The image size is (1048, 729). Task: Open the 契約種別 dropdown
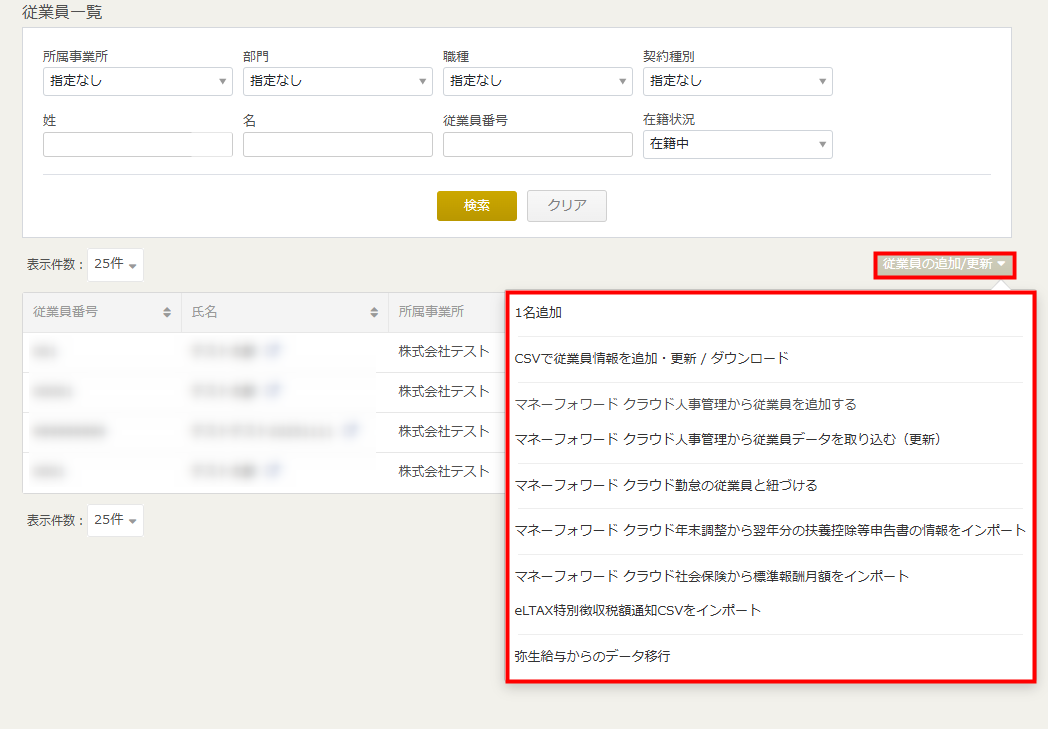click(737, 81)
